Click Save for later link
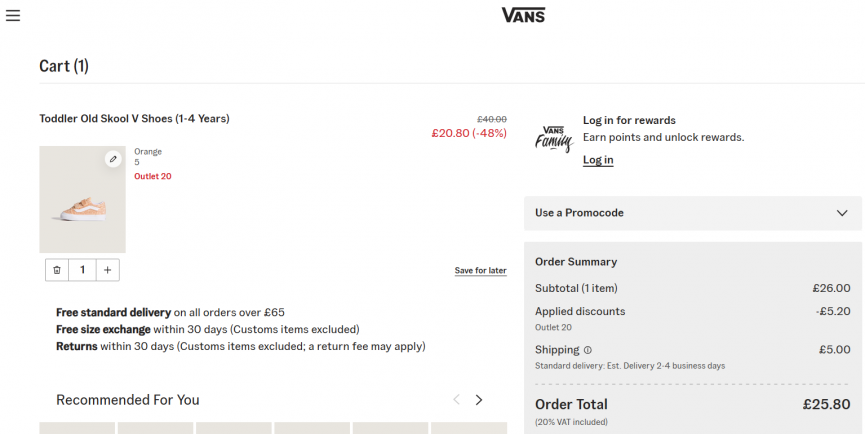 pos(480,270)
